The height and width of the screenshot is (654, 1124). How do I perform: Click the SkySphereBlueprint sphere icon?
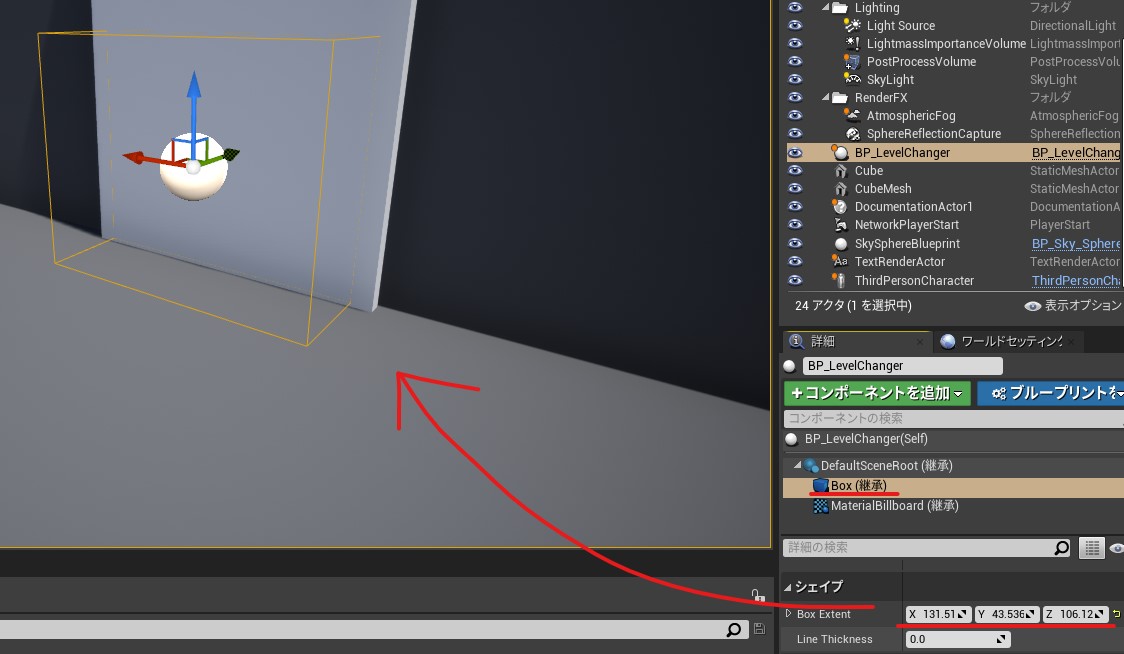(841, 244)
